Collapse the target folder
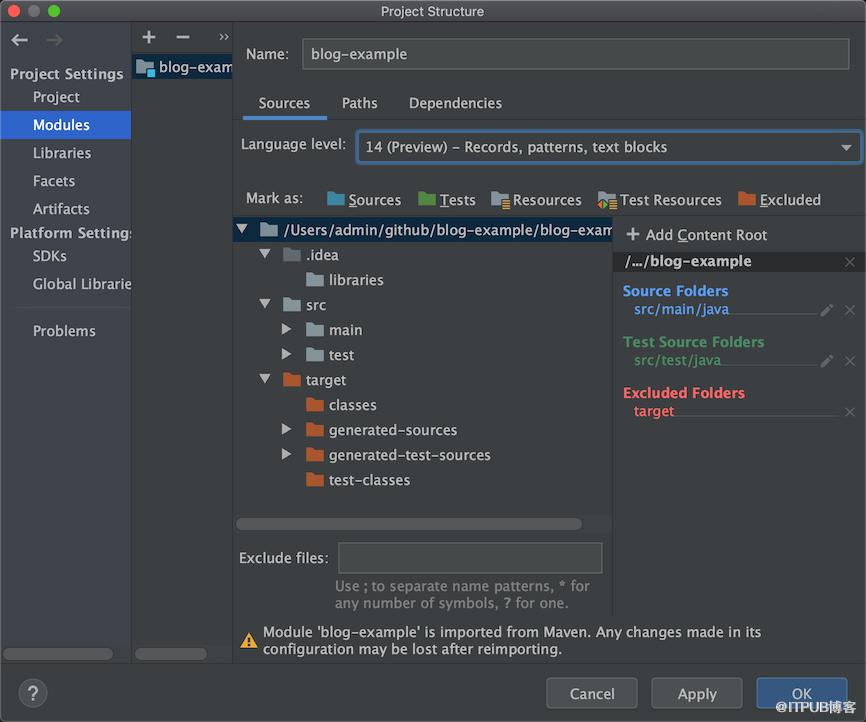The image size is (866, 722). point(265,378)
